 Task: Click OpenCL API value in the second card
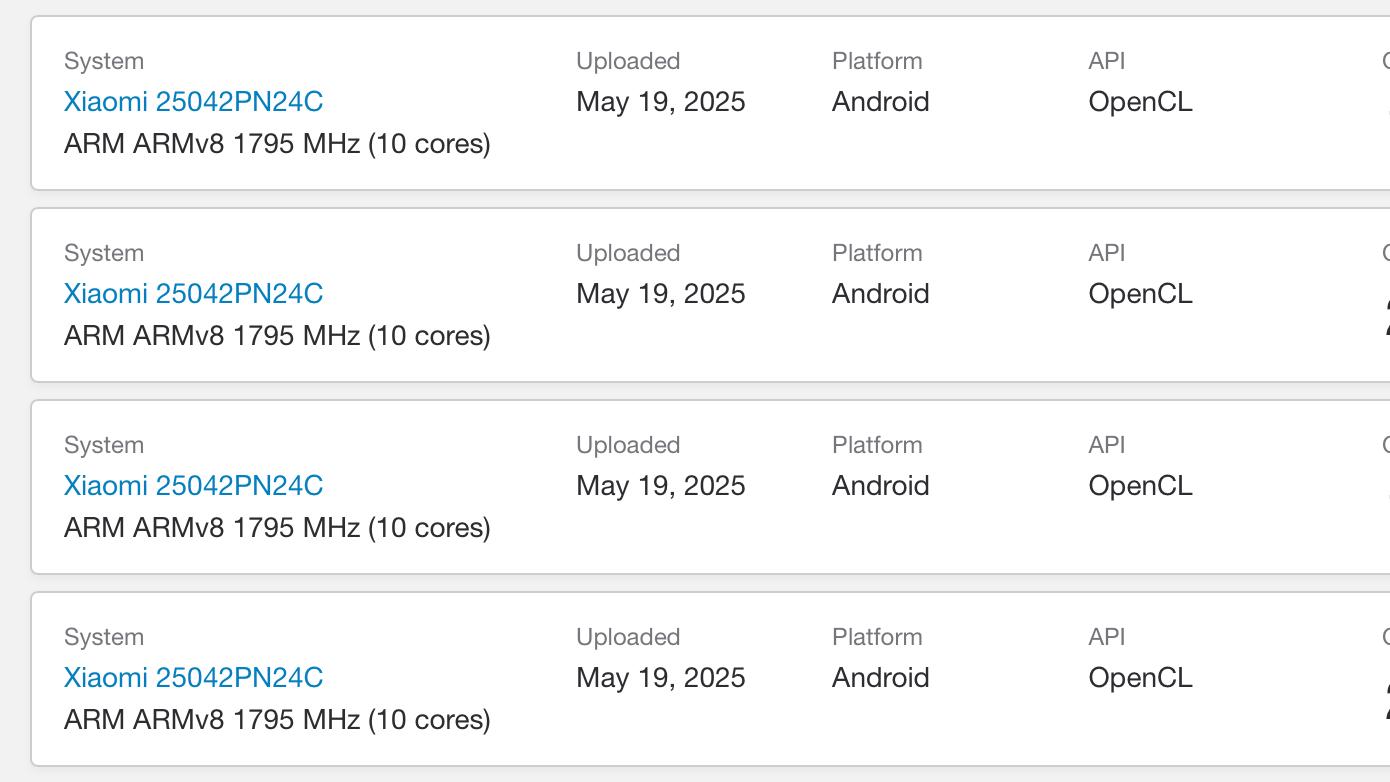pyautogui.click(x=1140, y=294)
